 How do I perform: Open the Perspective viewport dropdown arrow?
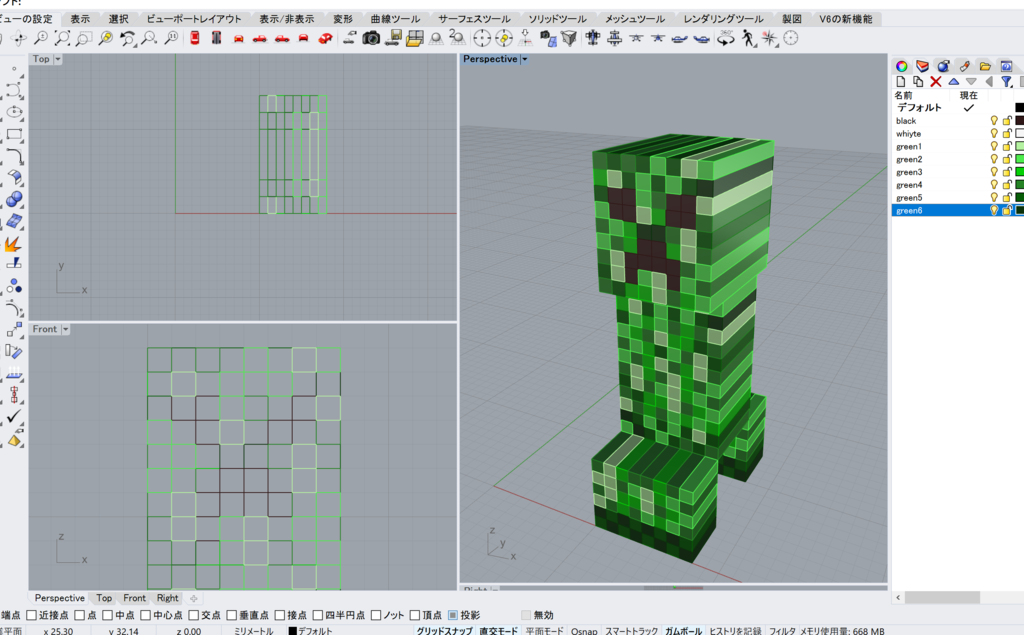point(524,59)
